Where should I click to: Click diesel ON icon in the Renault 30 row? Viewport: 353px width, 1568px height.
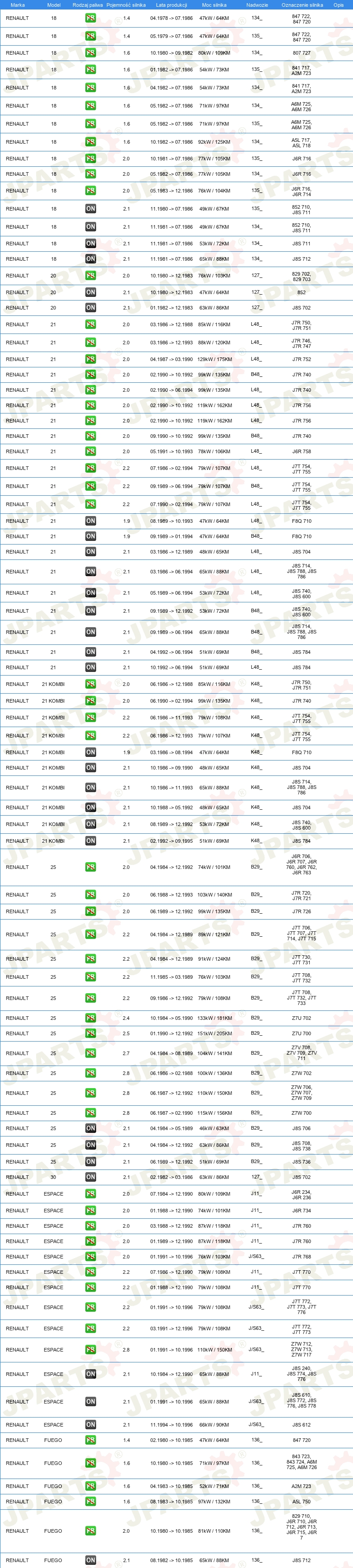pos(91,1177)
